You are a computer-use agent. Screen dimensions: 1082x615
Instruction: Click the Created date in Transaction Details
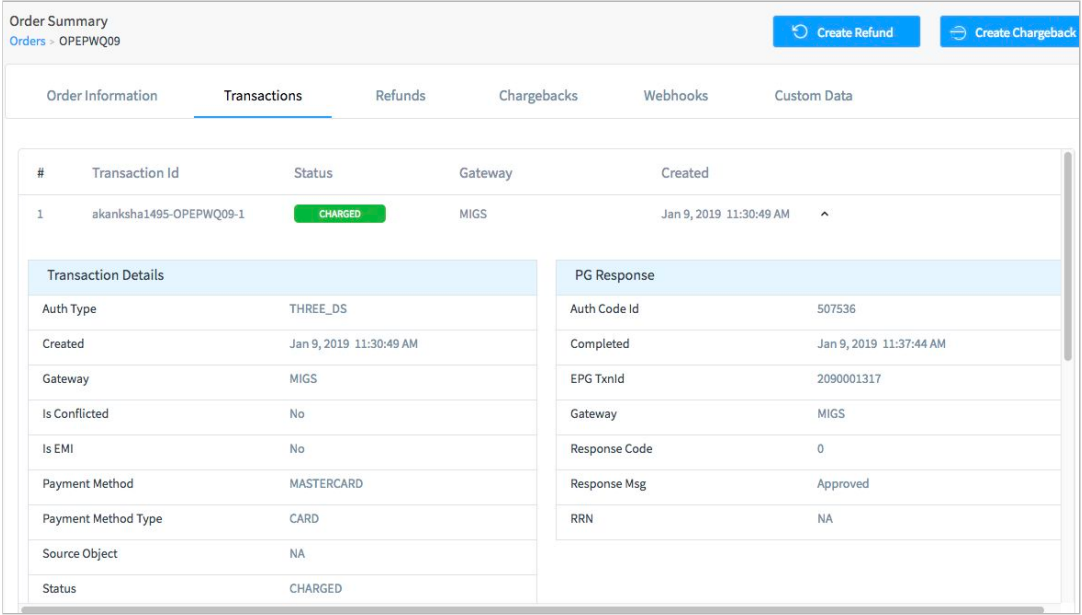353,344
